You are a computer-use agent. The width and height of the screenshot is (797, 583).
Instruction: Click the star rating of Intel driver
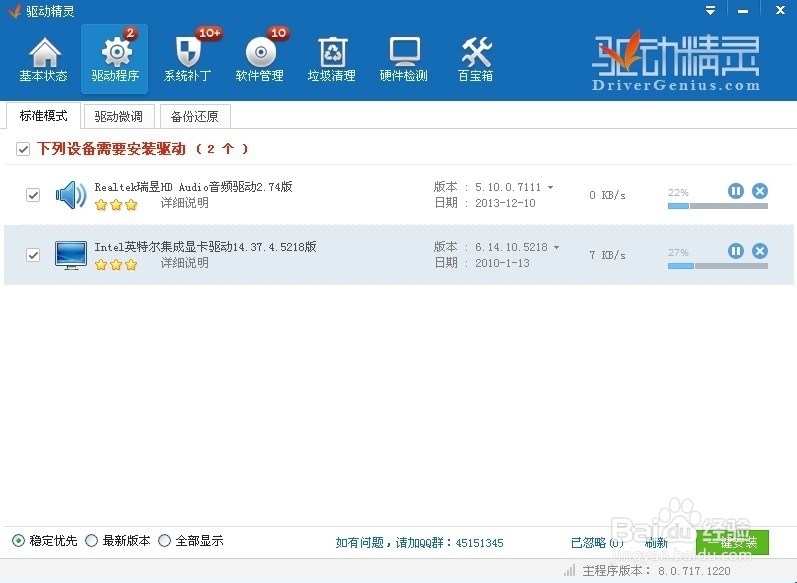coord(116,265)
